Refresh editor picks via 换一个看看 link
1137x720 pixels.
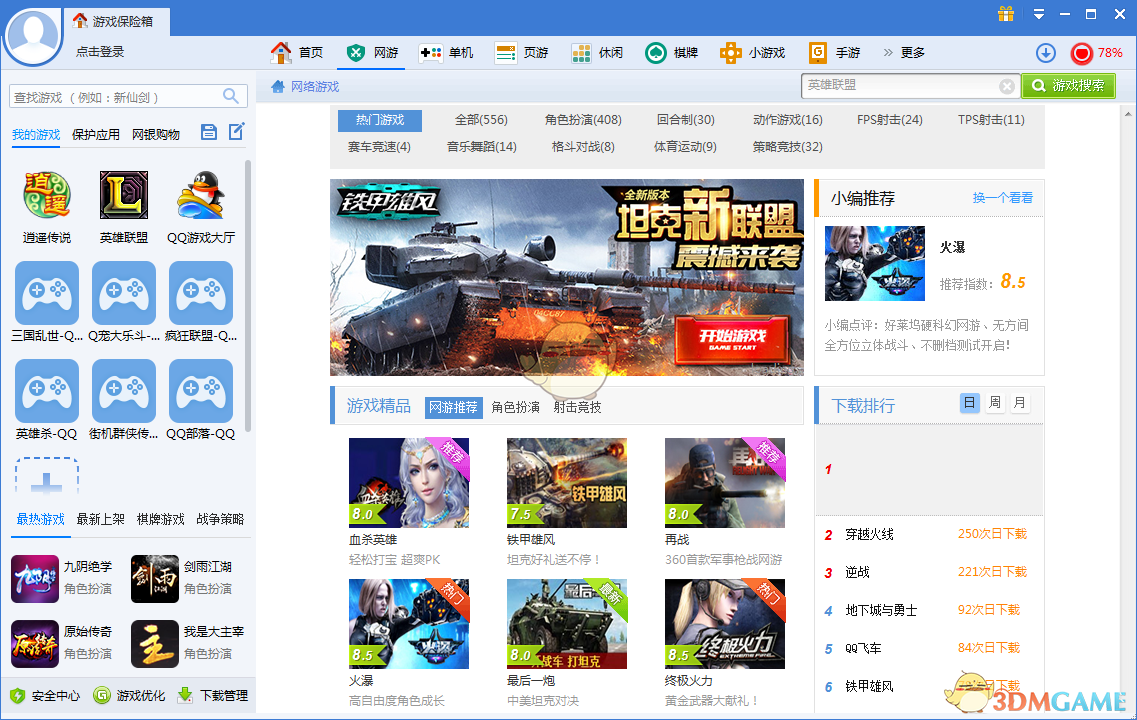1001,198
